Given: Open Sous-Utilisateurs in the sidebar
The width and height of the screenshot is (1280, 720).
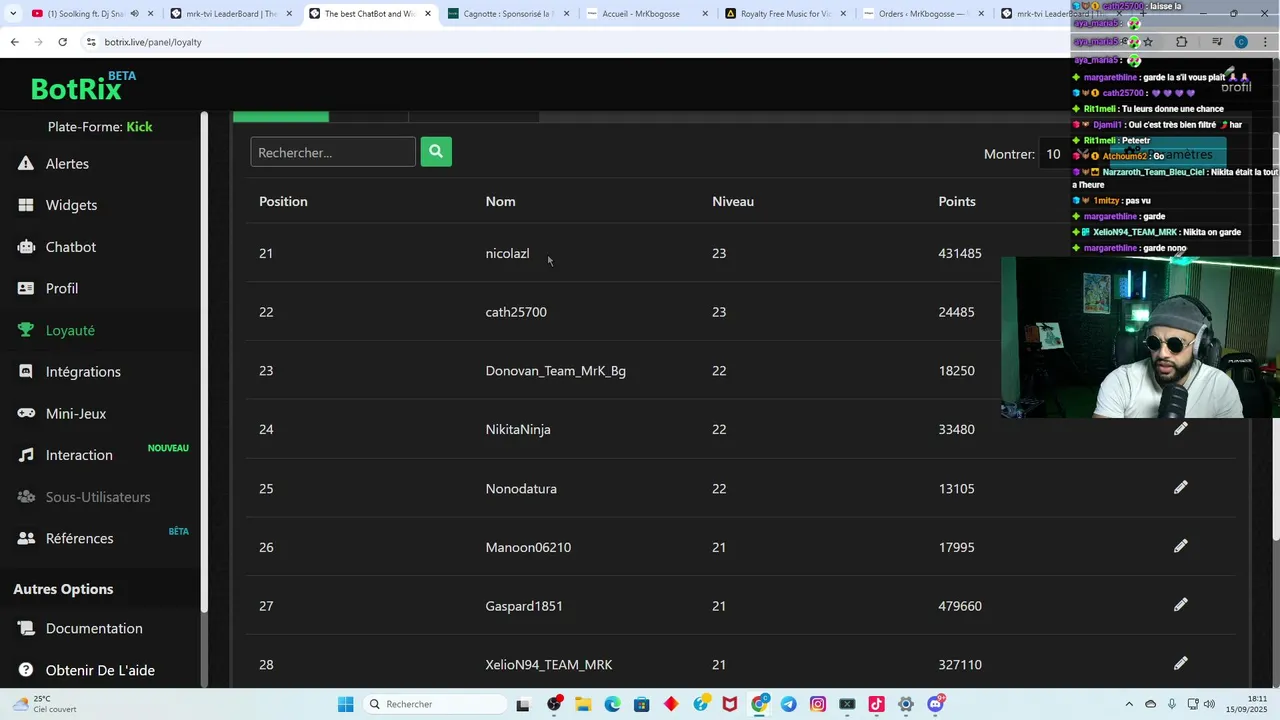Looking at the screenshot, I should click(98, 497).
